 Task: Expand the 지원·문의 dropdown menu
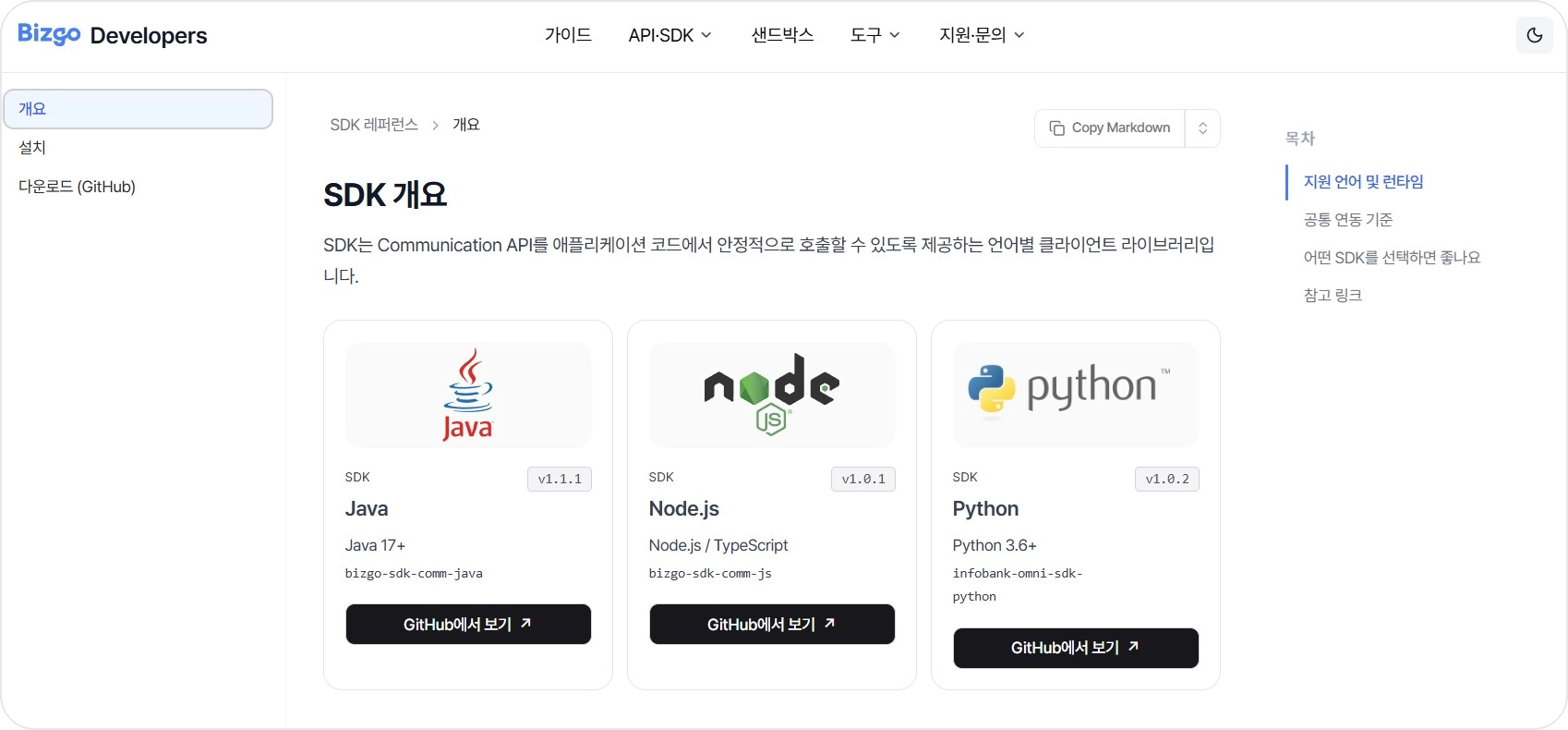coord(982,35)
